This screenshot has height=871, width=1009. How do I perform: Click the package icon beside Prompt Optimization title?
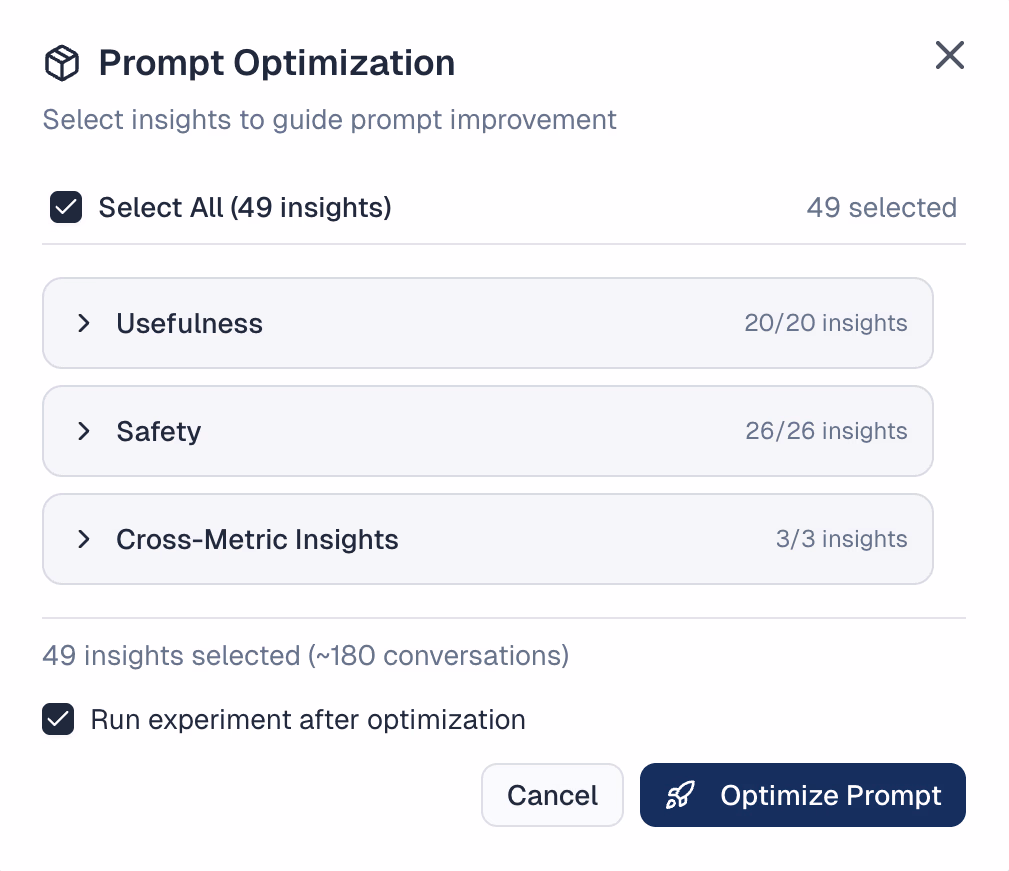click(x=61, y=62)
